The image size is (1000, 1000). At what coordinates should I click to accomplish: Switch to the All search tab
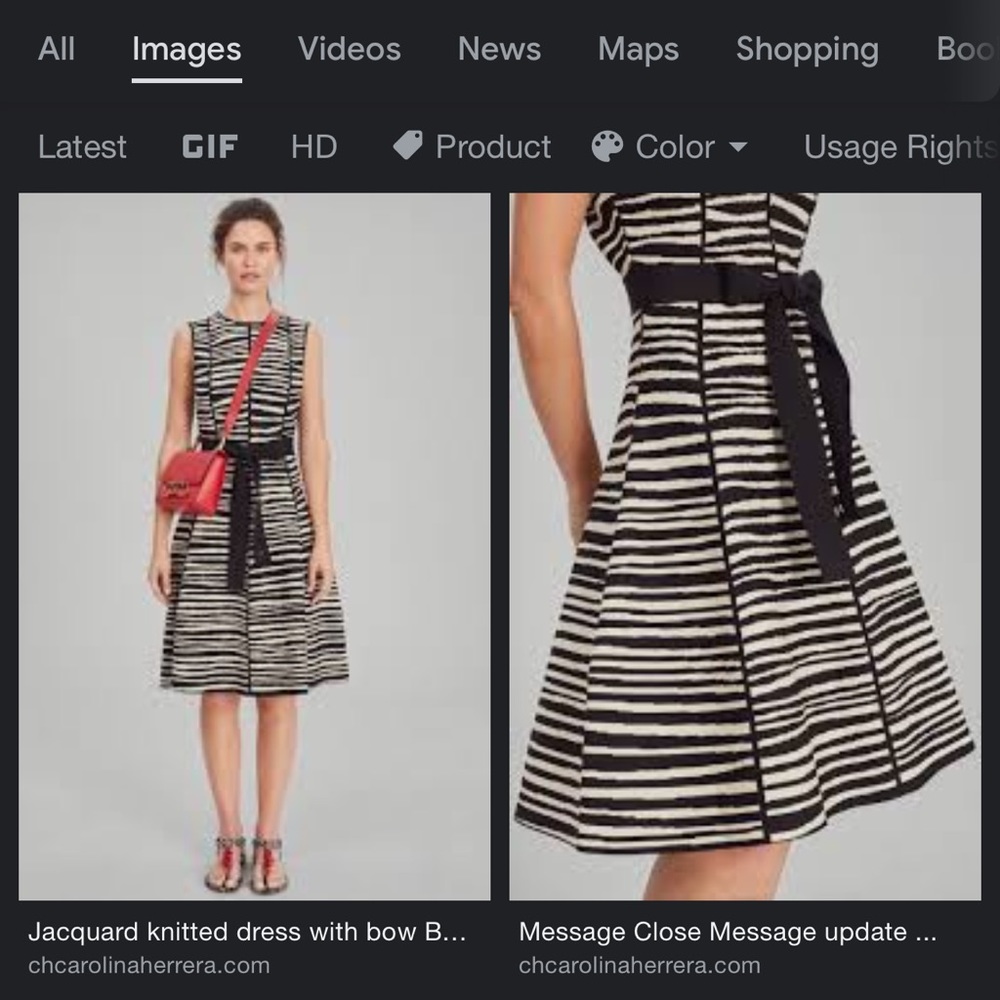click(x=56, y=49)
